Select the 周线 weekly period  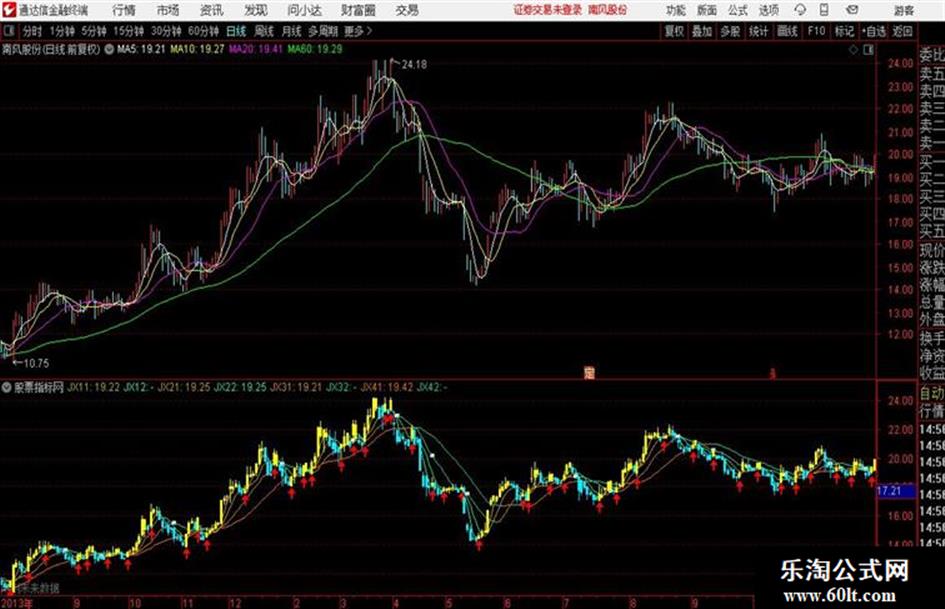pos(264,31)
